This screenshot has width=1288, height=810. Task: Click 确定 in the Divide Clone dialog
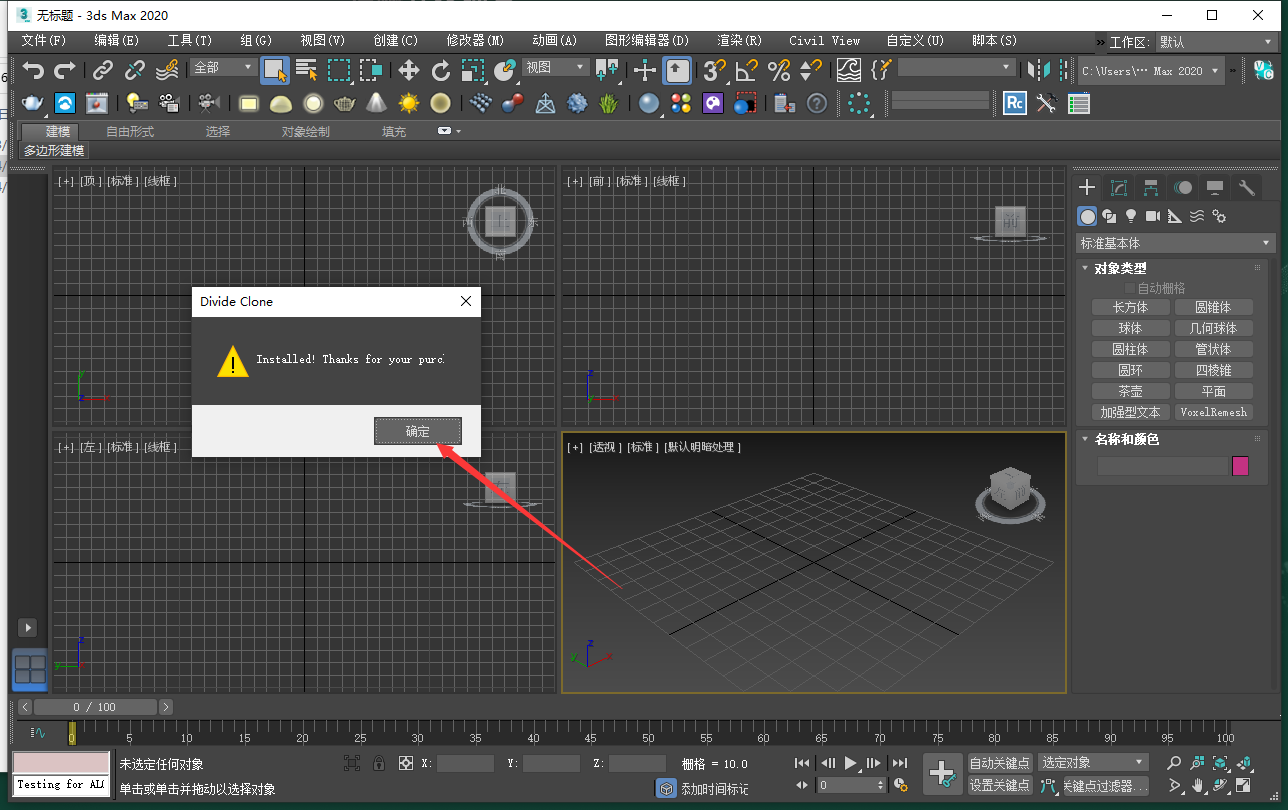[x=418, y=431]
